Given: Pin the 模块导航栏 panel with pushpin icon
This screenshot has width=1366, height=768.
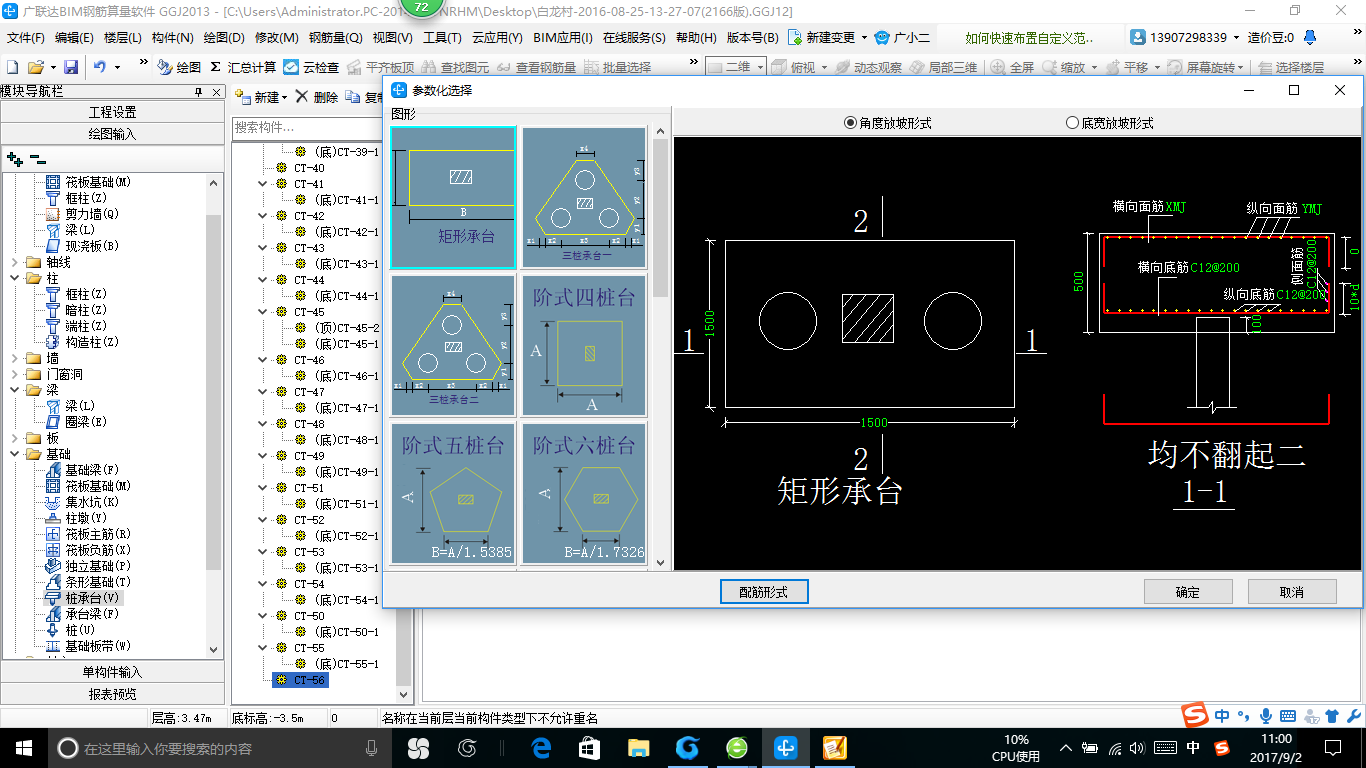Looking at the screenshot, I should coord(198,91).
